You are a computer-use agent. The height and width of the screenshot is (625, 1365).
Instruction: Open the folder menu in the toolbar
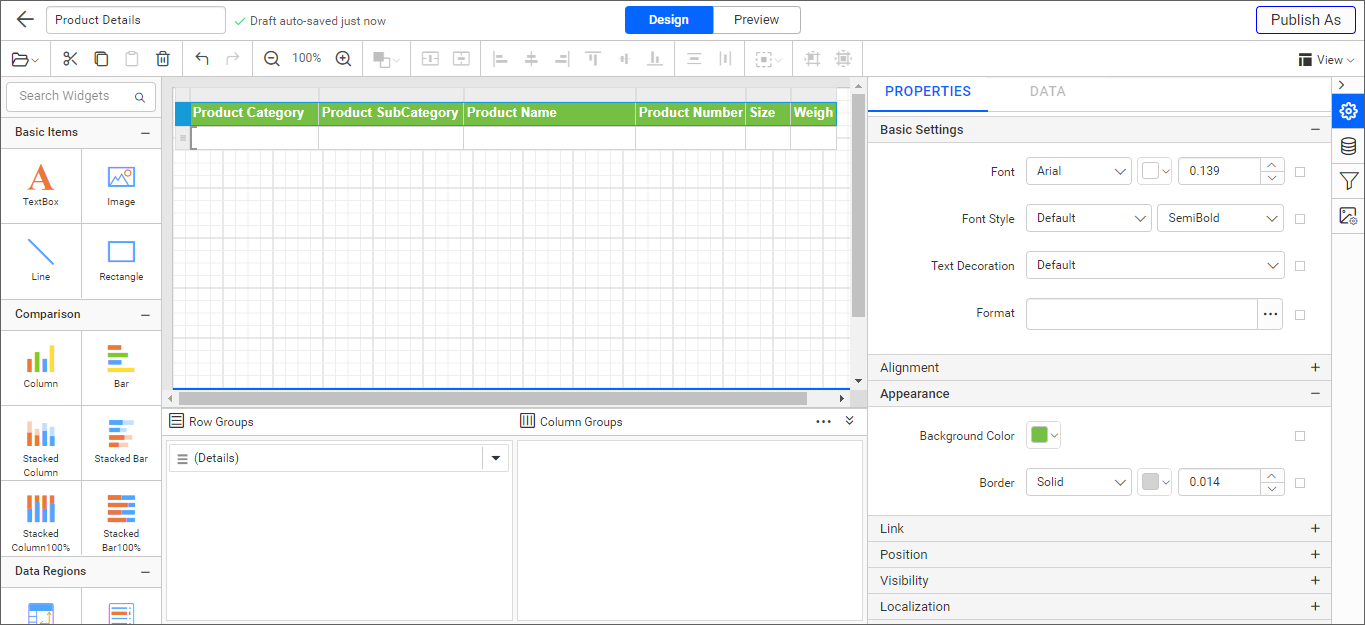click(26, 59)
